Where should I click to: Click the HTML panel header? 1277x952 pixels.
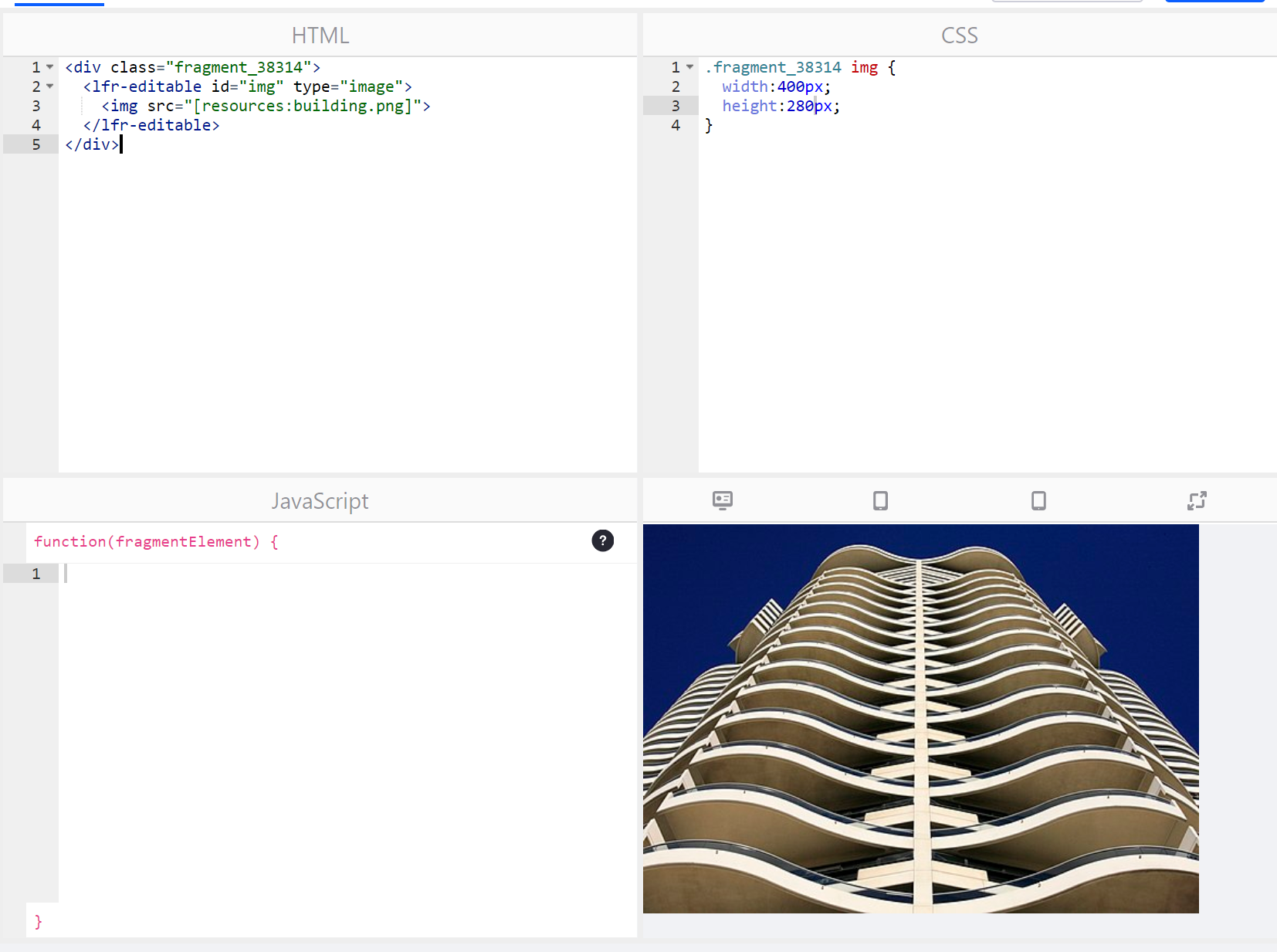(x=320, y=35)
